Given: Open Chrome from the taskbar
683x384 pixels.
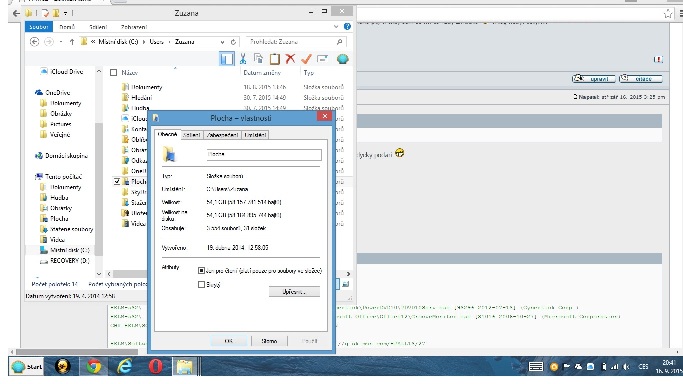Looking at the screenshot, I should pos(93,367).
